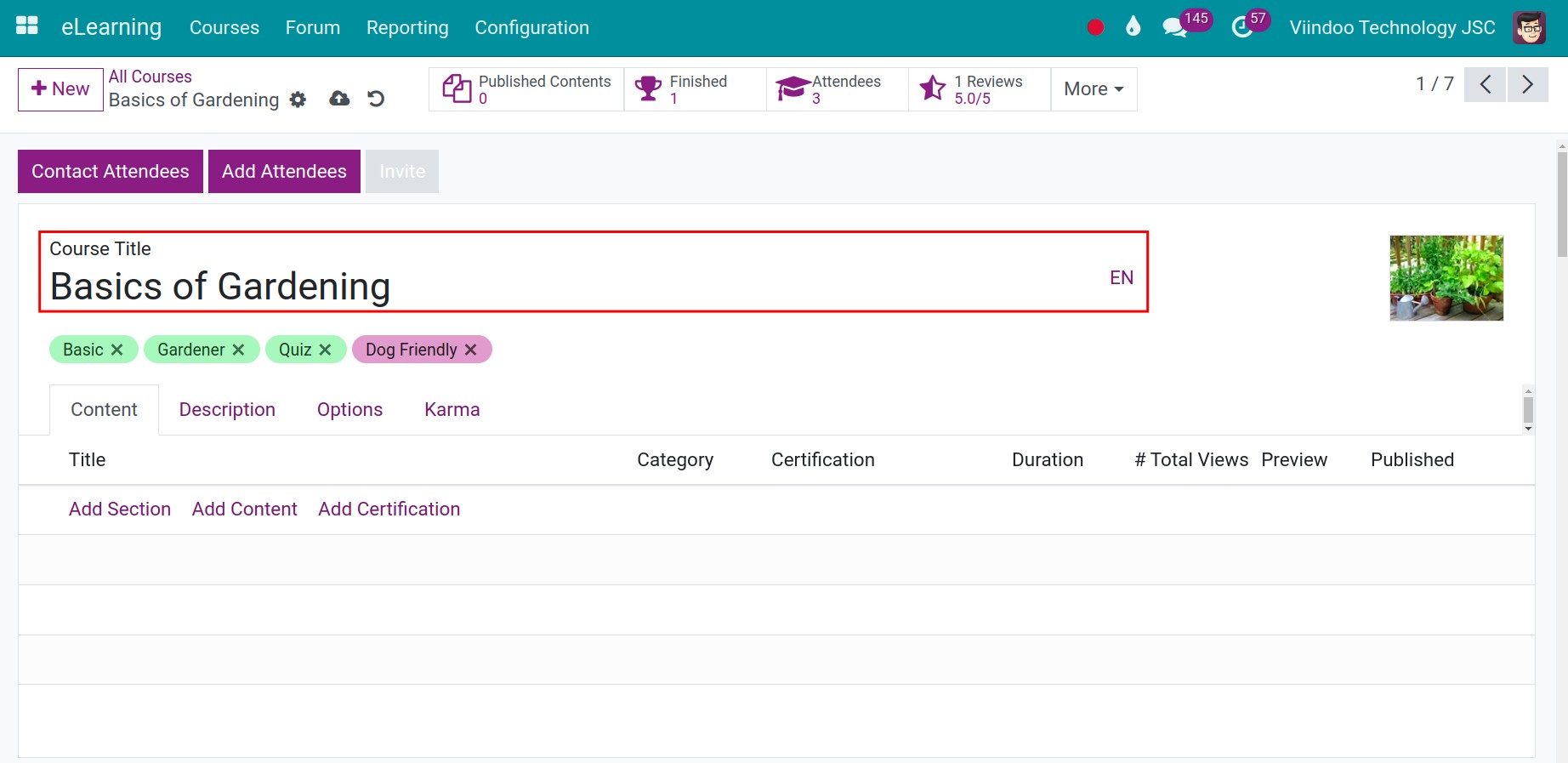Switch to the Options tab
Image resolution: width=1568 pixels, height=763 pixels.
tap(349, 410)
